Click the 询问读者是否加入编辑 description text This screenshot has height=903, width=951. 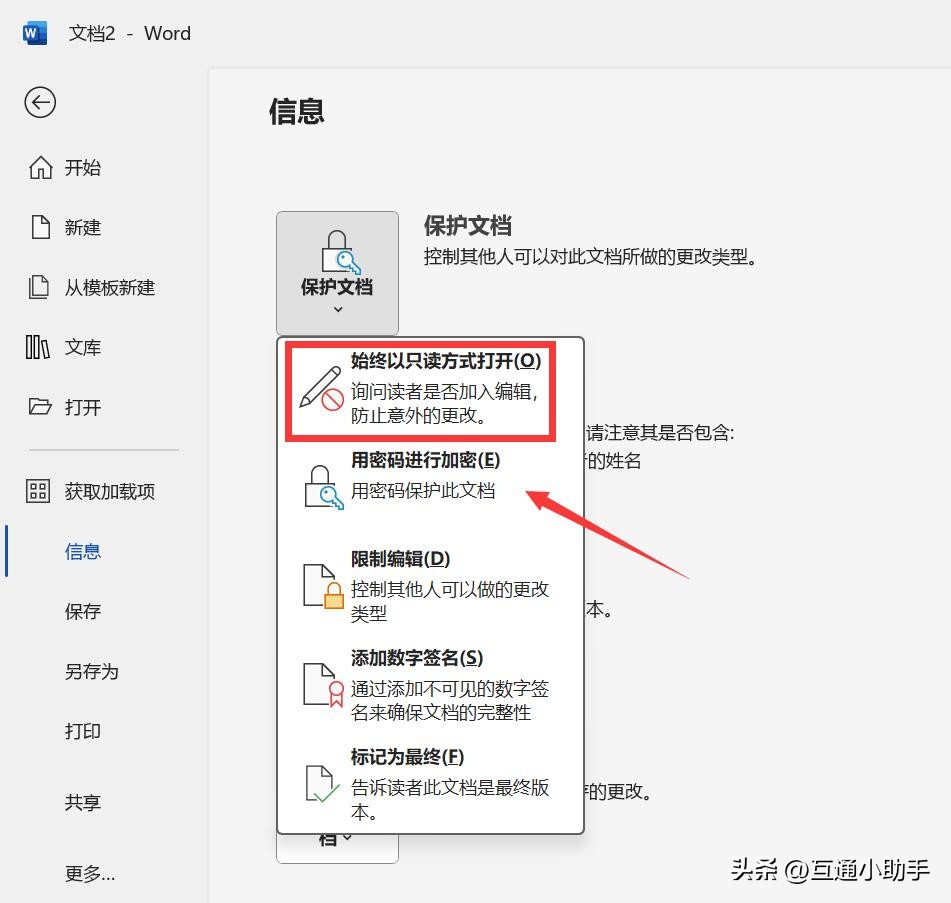(x=444, y=403)
